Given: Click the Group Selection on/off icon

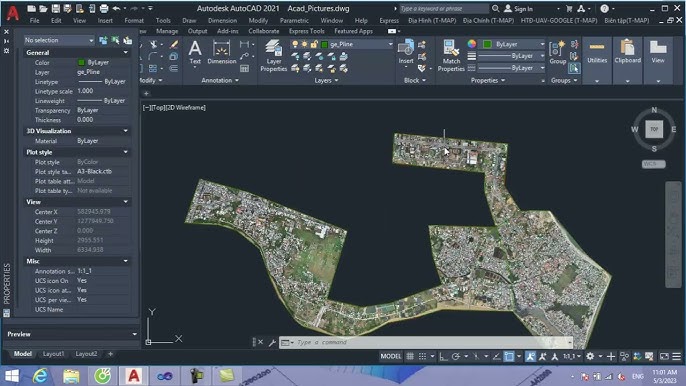Looking at the screenshot, I should [574, 68].
